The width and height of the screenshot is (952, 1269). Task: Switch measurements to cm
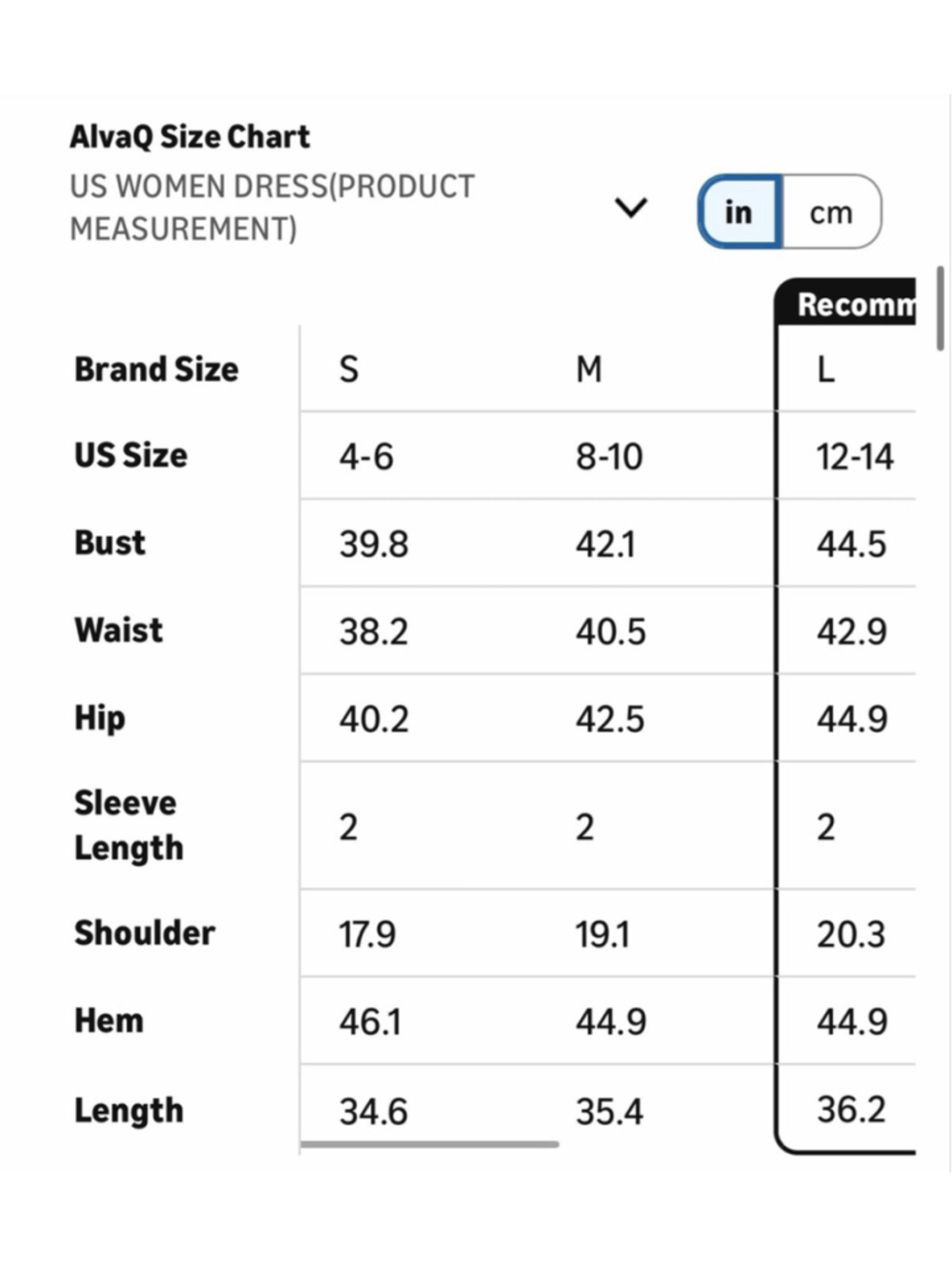[831, 211]
